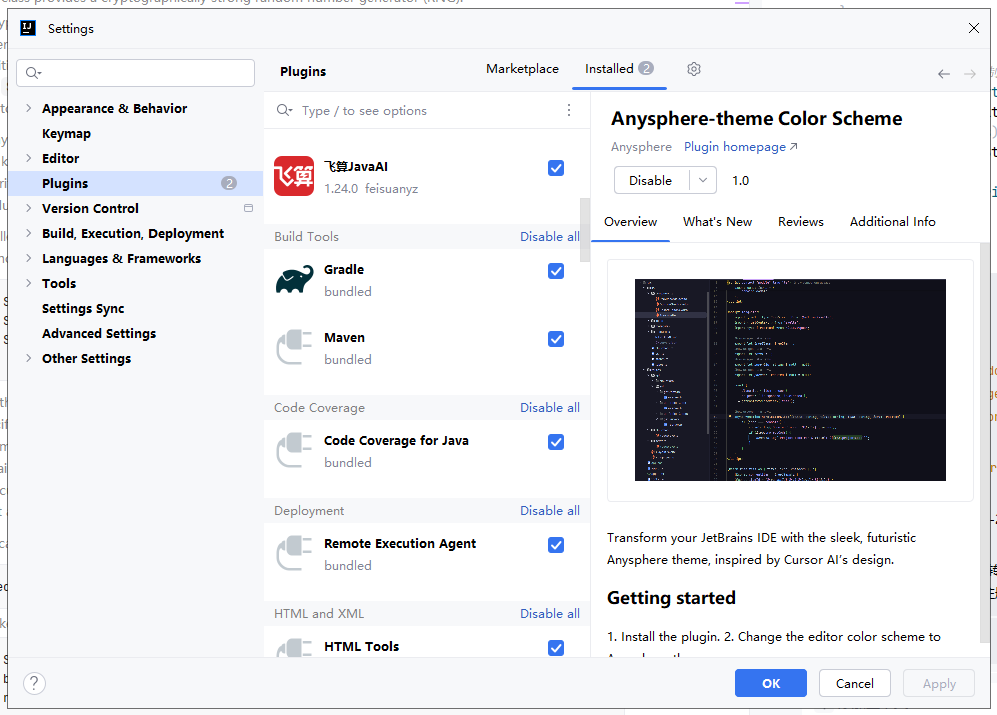997x715 pixels.
Task: Switch to the Marketplace tab
Action: tap(522, 69)
